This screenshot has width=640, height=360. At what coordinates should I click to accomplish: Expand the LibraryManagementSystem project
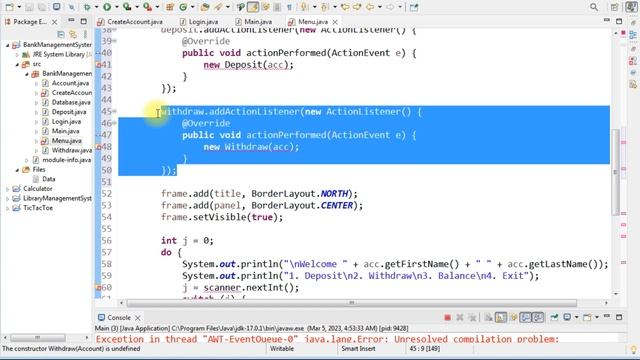pyautogui.click(x=7, y=198)
